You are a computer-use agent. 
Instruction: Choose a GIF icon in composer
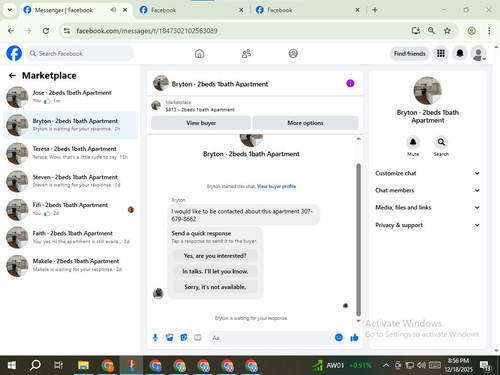(198, 338)
